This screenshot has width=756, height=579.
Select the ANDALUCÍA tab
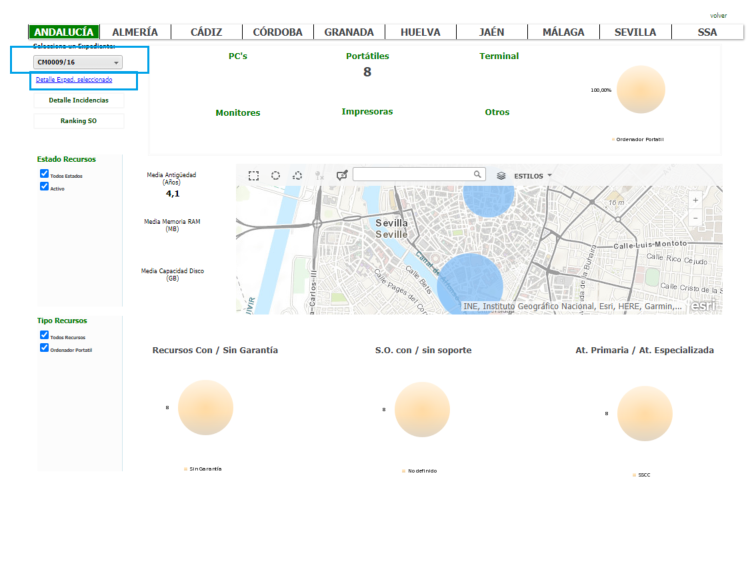pos(64,32)
